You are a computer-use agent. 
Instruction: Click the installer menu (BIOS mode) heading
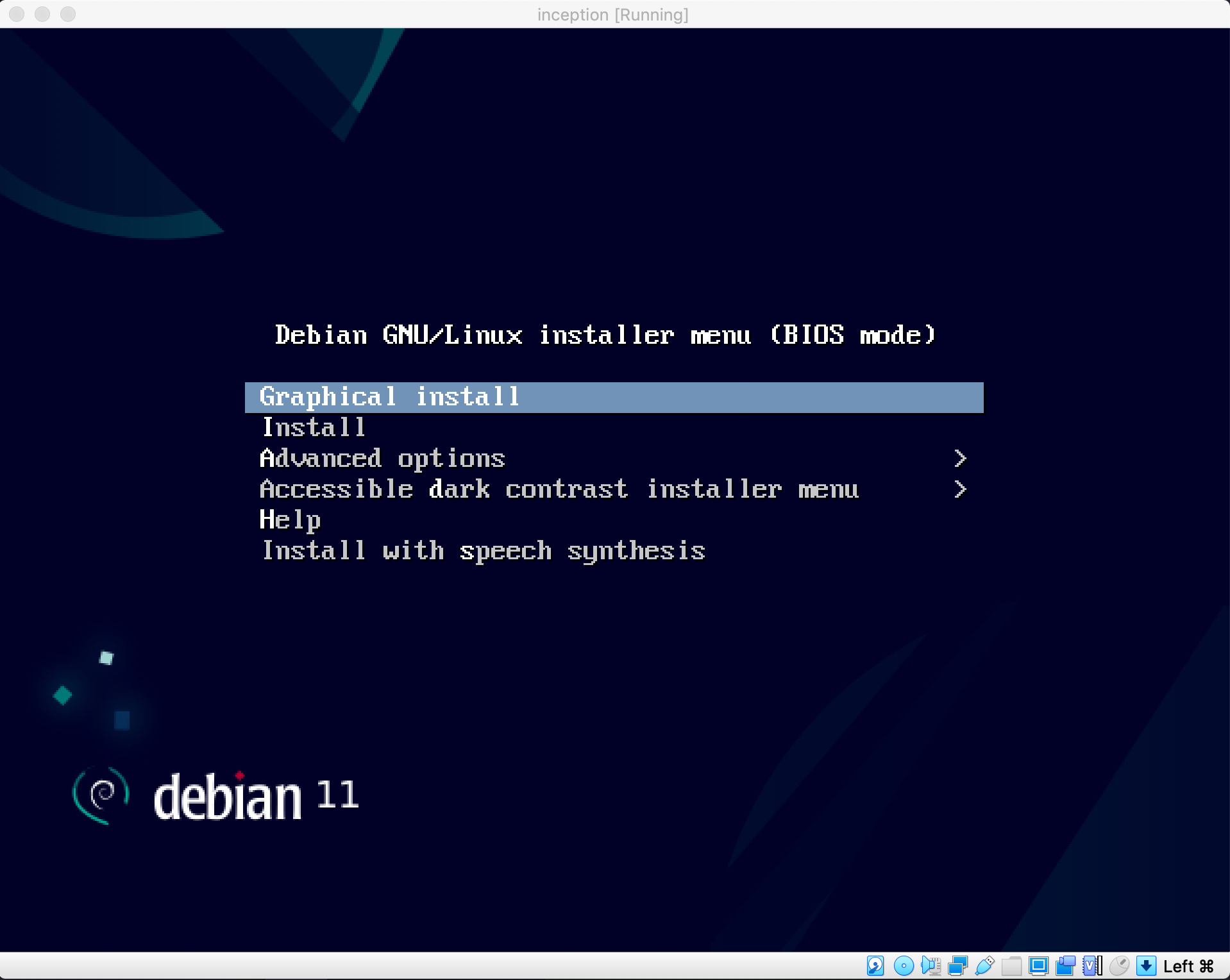pyautogui.click(x=605, y=335)
